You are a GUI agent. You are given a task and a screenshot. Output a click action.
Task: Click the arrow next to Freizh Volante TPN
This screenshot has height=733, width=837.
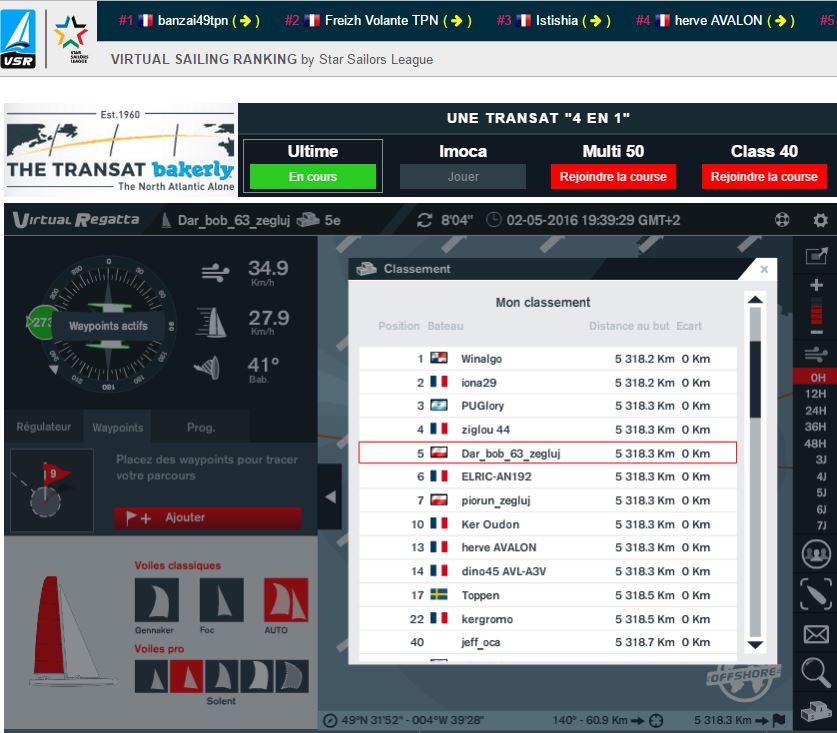point(457,21)
